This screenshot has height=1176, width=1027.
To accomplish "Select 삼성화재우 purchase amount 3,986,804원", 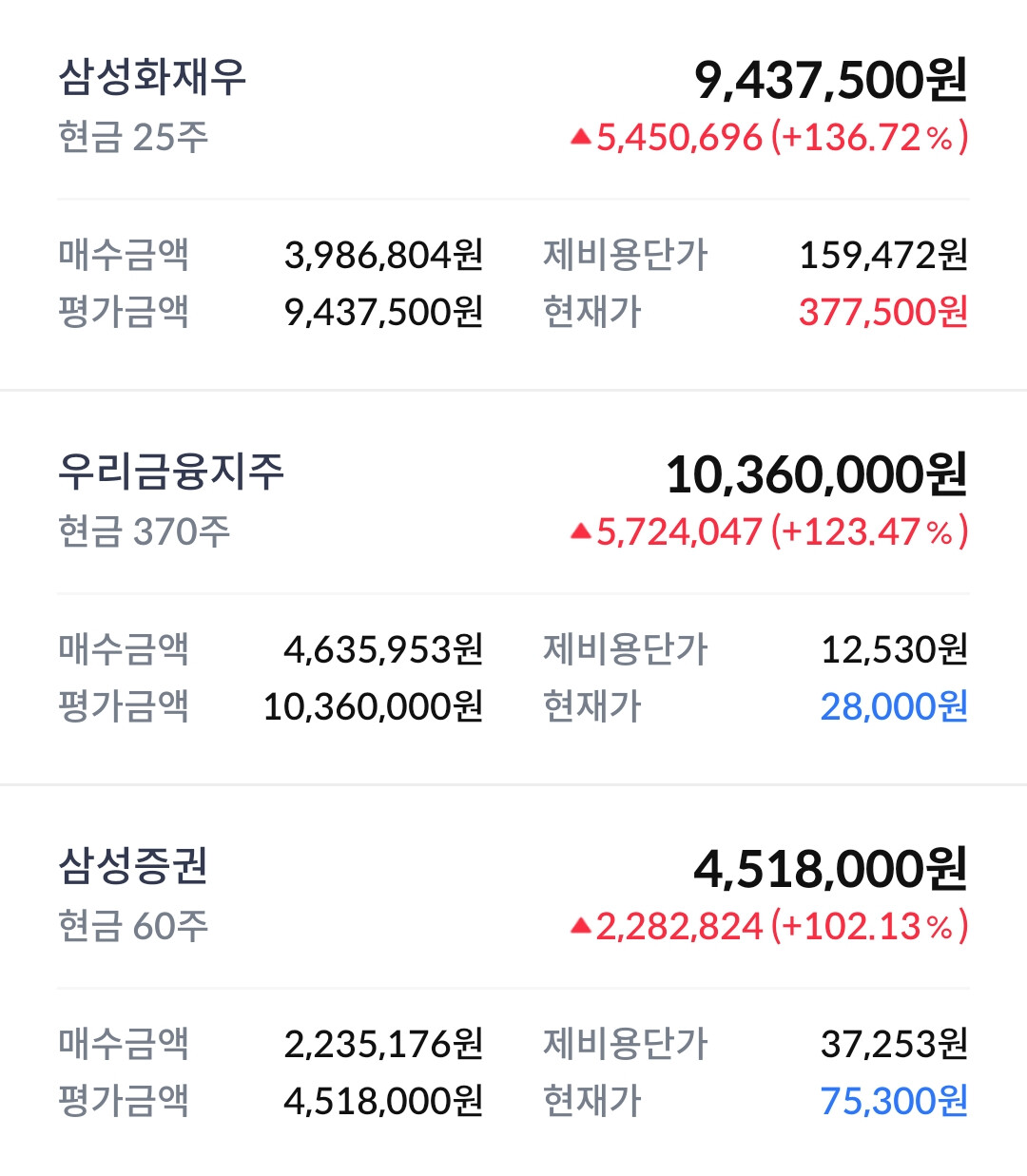I will [x=383, y=255].
